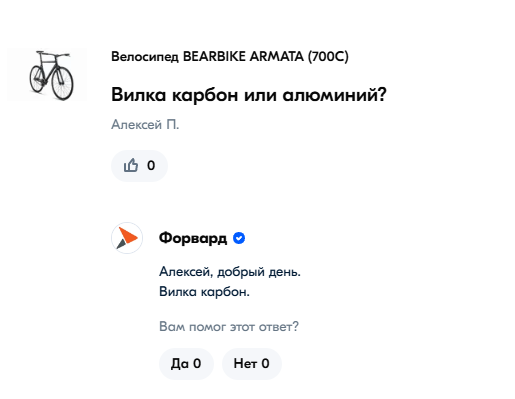The height and width of the screenshot is (399, 515).
Task: Like the question with thumbs-up icon
Action: point(131,165)
